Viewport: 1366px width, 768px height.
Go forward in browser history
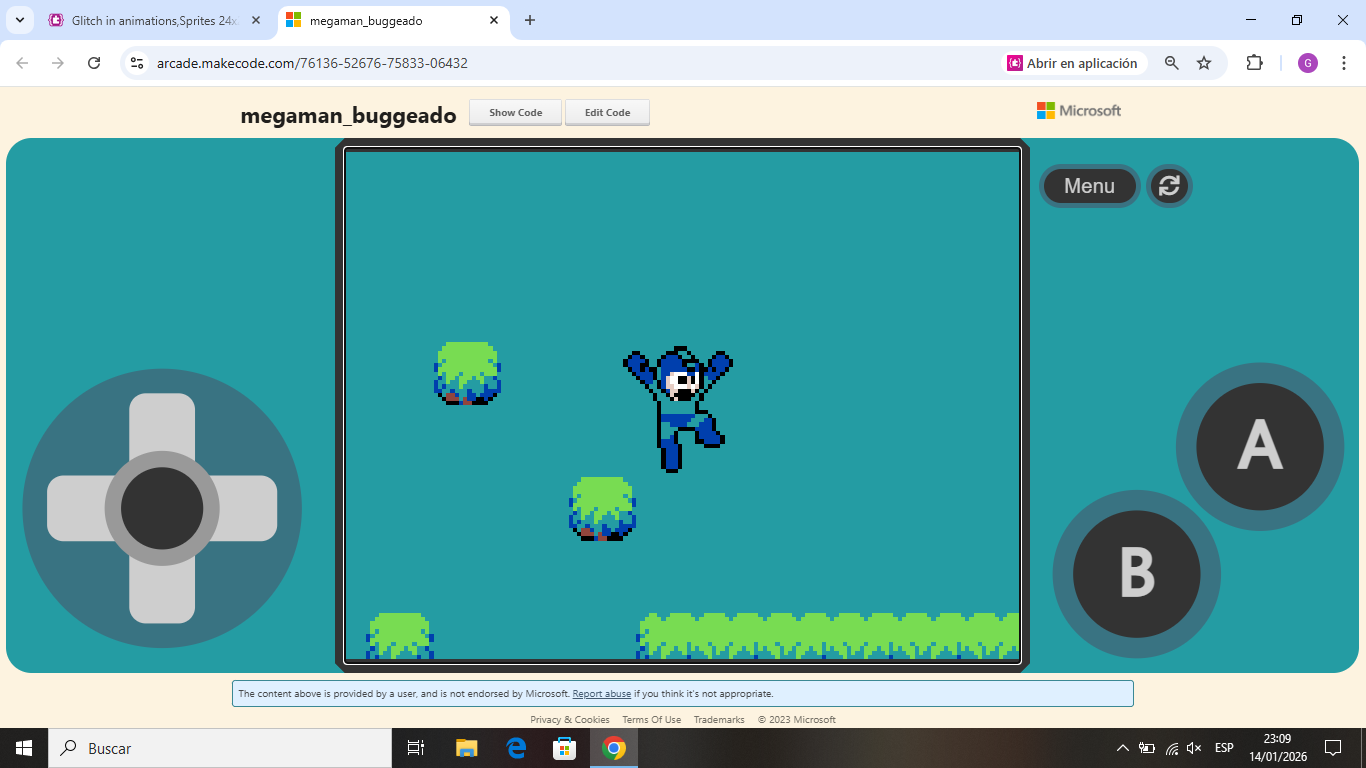pos(58,63)
